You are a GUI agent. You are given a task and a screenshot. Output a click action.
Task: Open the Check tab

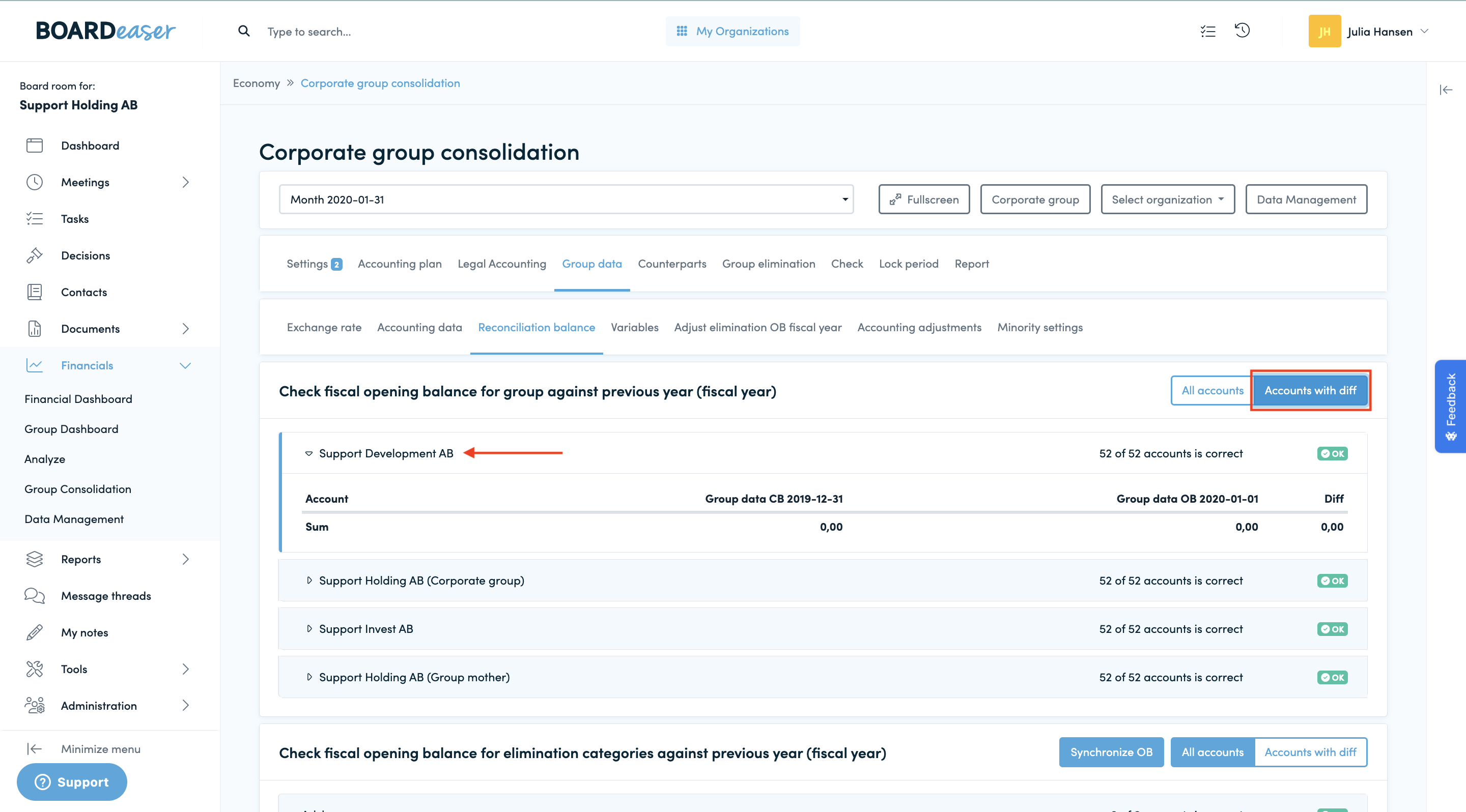click(847, 264)
